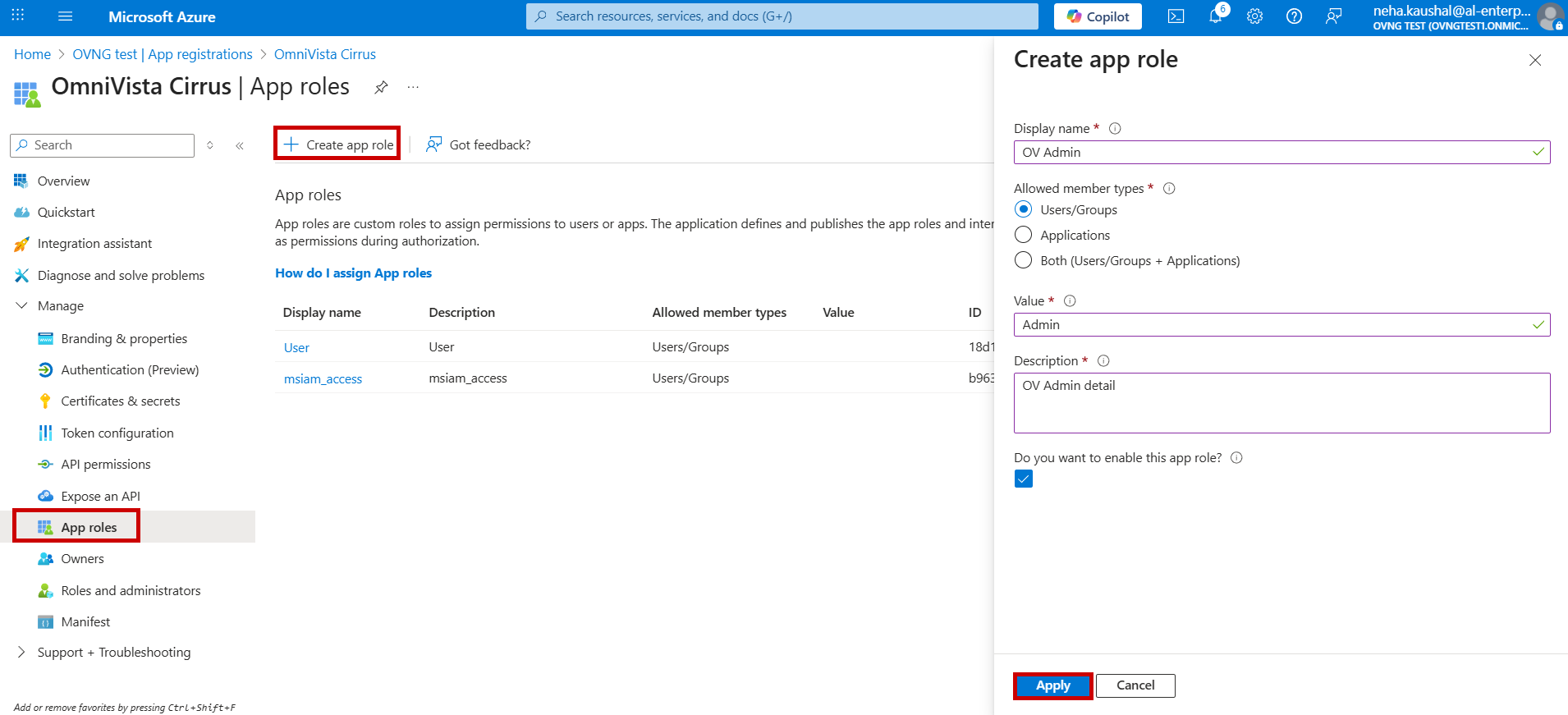
Task: Launch Cloud Shell from the top bar
Action: (1176, 16)
